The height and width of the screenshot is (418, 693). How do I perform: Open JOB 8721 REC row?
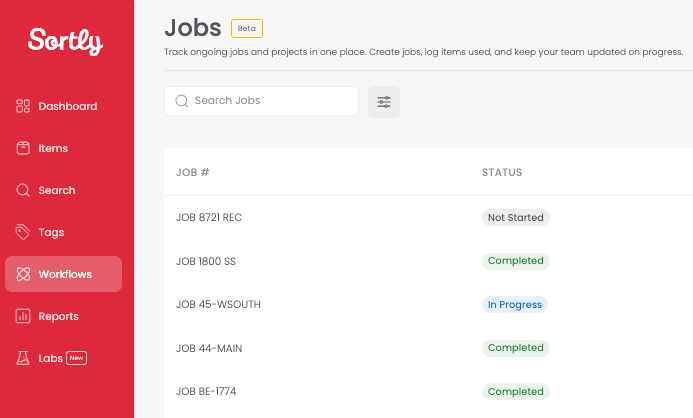tap(428, 217)
